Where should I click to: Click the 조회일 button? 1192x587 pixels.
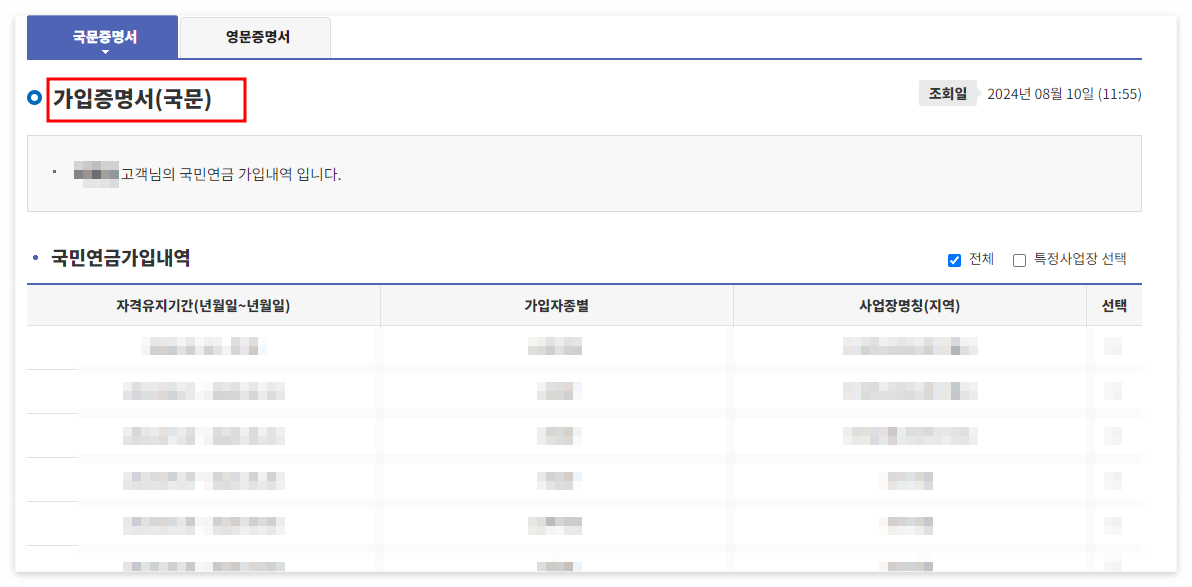(947, 92)
